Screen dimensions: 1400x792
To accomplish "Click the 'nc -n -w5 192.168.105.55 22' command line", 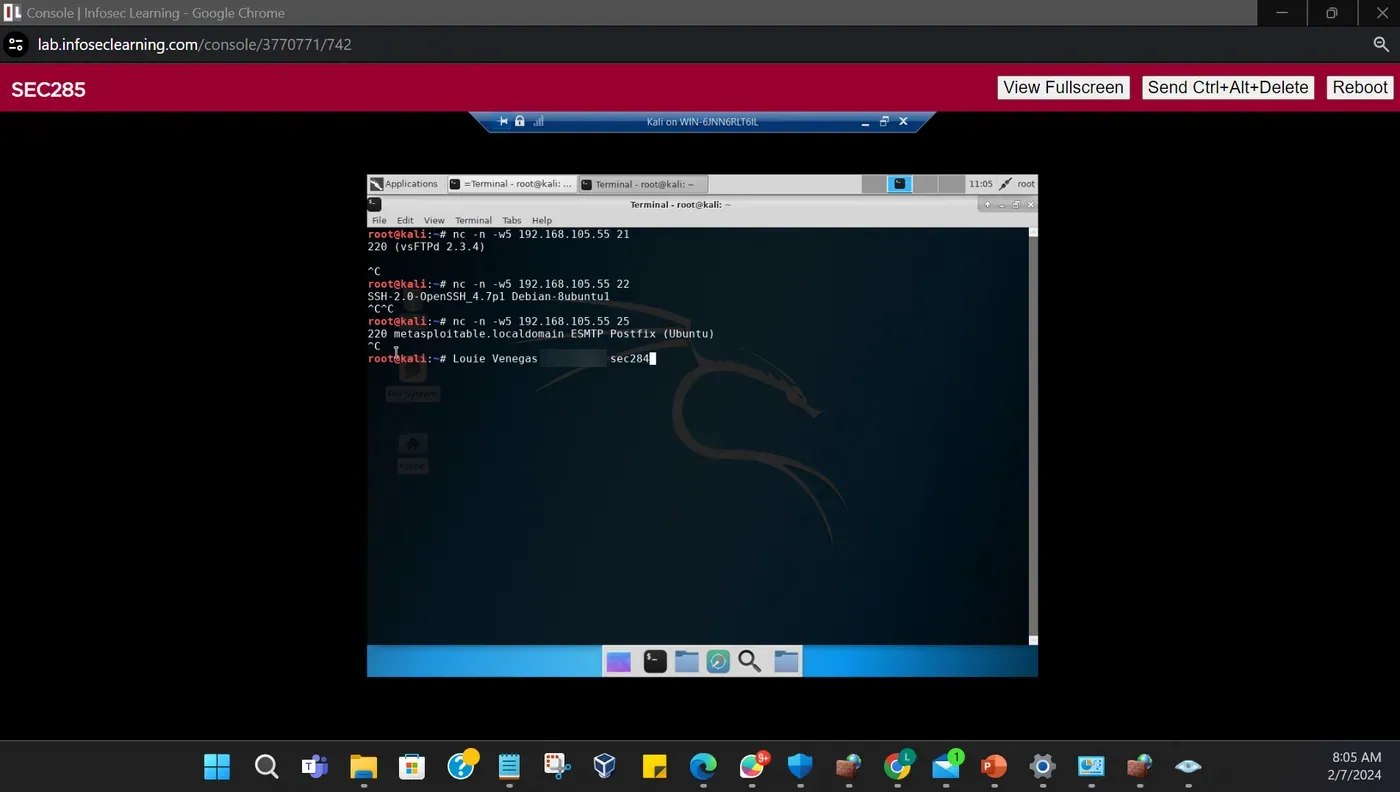I will [x=541, y=284].
